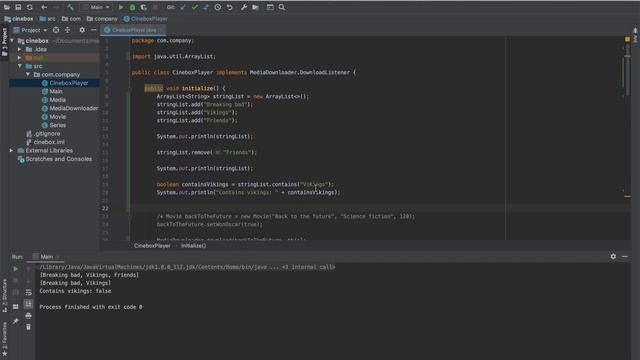Open the Structure tool window tab

click(x=4, y=296)
